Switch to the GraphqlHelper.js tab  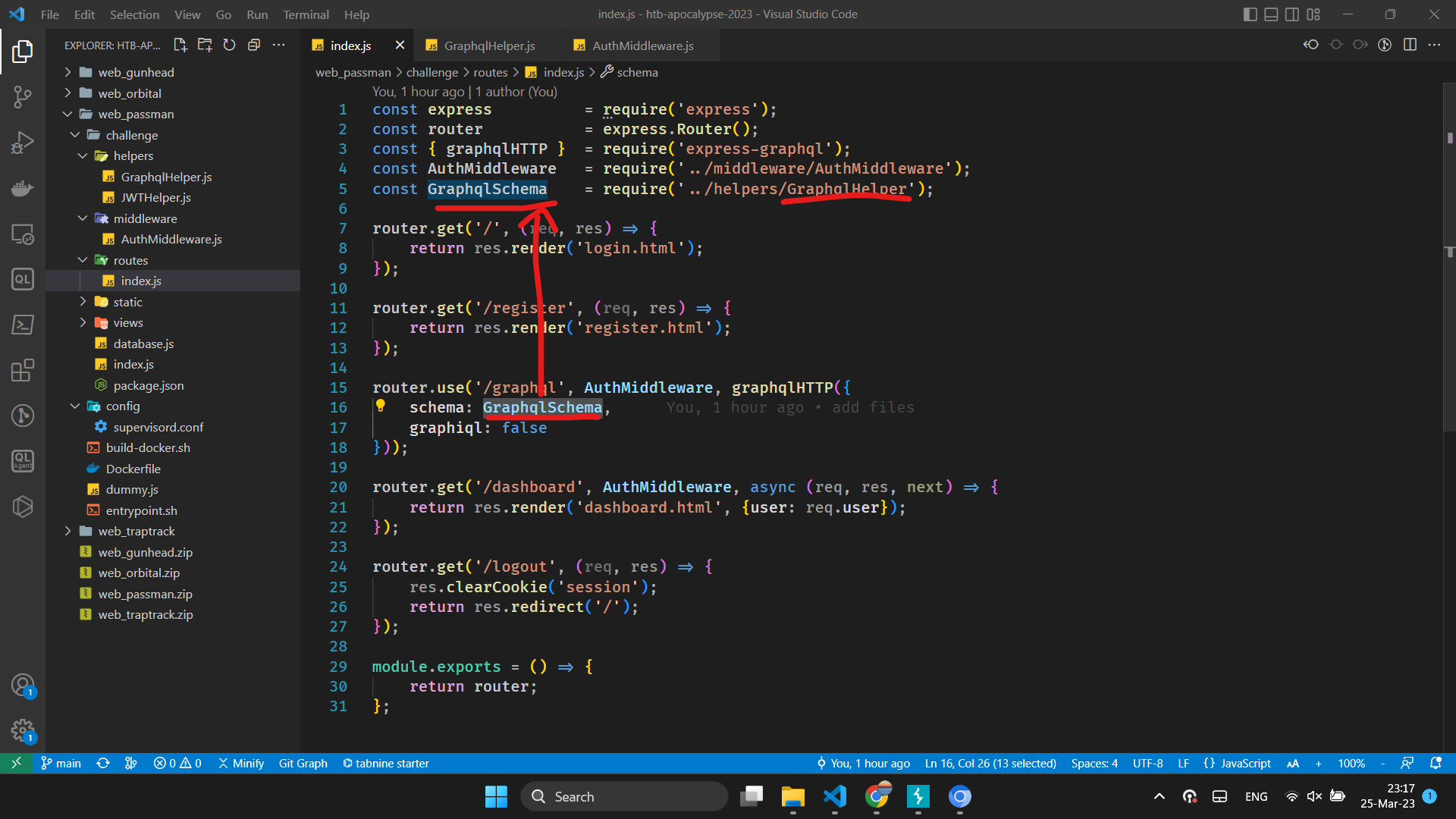[x=489, y=45]
